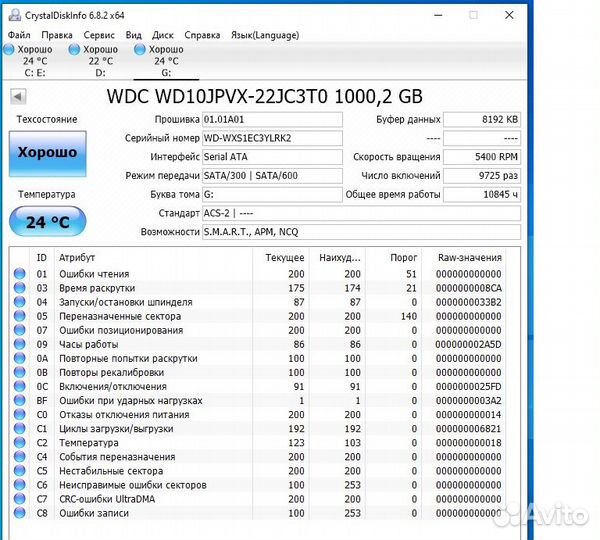Click the Интерфейс field Serial ATA
This screenshot has height=540, width=600.
click(272, 157)
